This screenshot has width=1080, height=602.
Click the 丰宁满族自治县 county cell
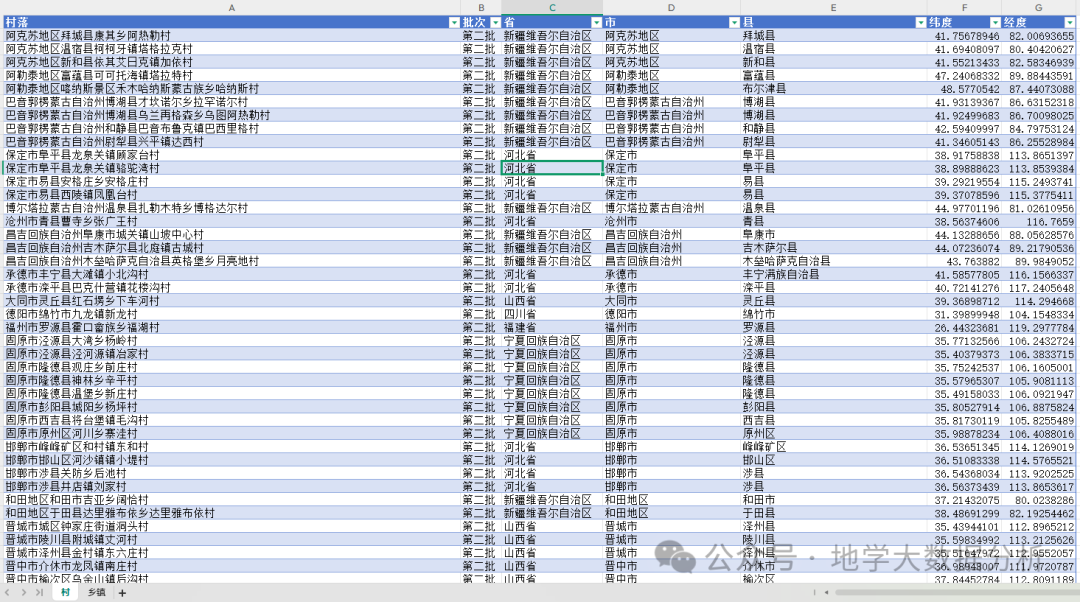pyautogui.click(x=833, y=274)
